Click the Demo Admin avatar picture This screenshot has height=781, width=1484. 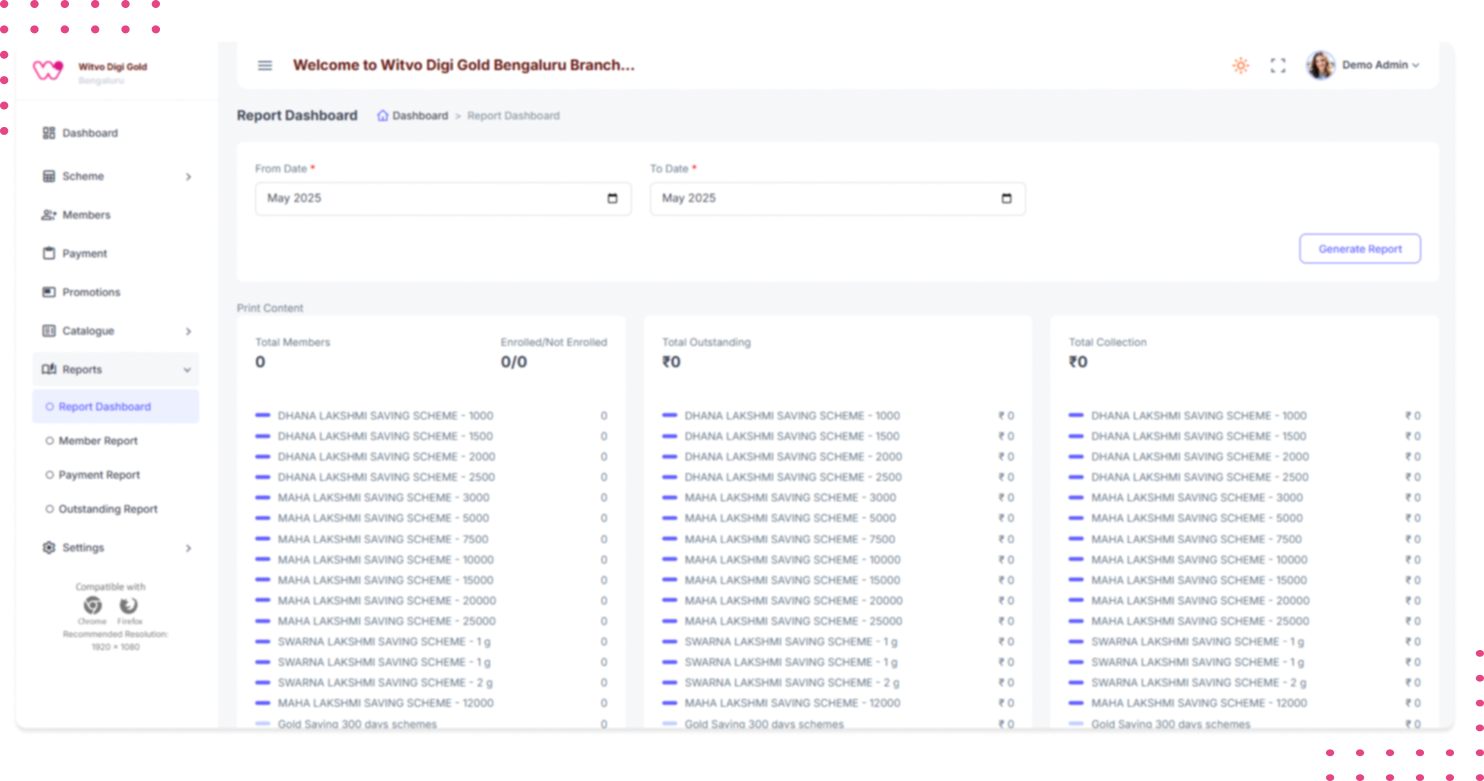coord(1321,65)
